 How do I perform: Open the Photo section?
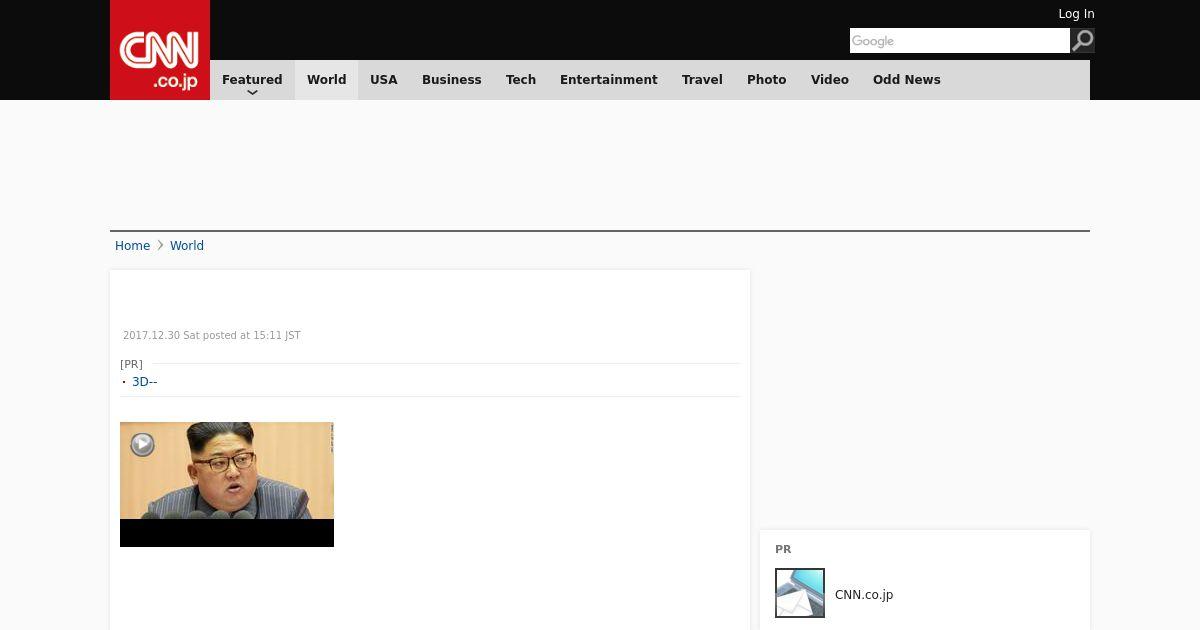(x=767, y=80)
